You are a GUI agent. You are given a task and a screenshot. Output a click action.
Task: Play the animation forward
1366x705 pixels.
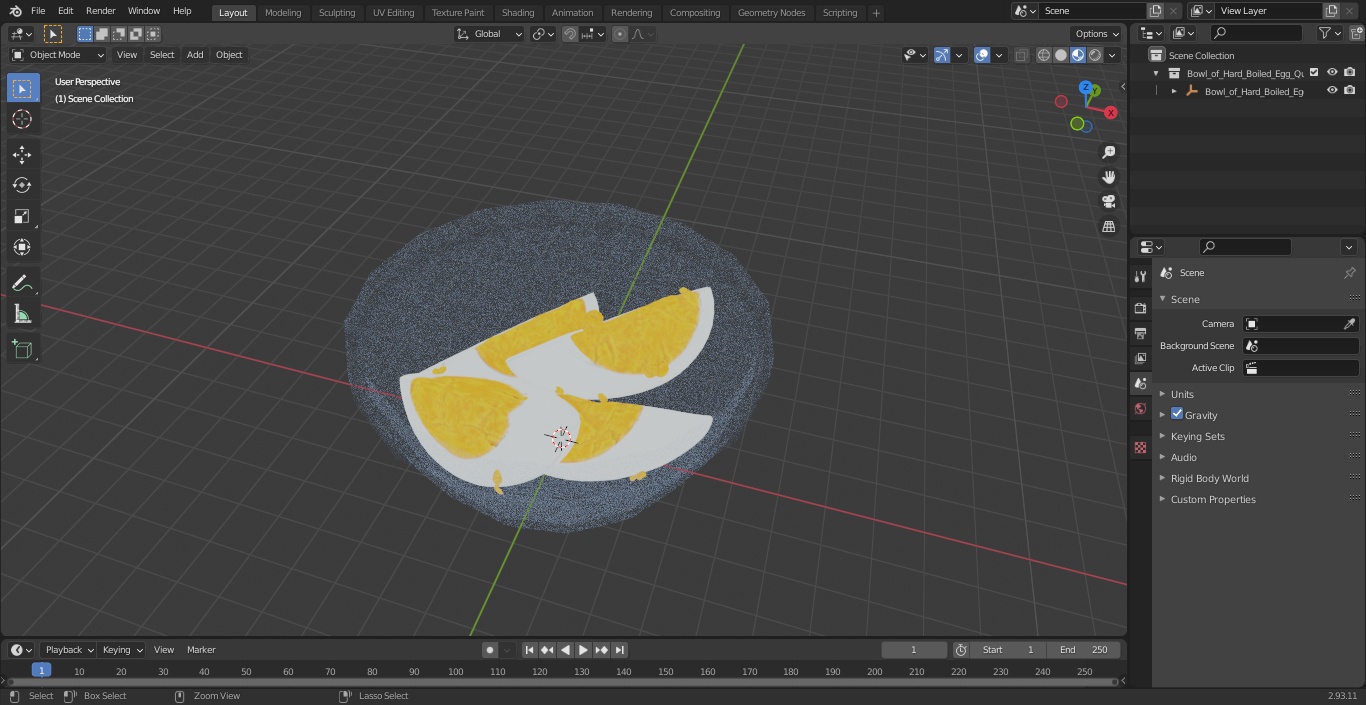point(583,650)
